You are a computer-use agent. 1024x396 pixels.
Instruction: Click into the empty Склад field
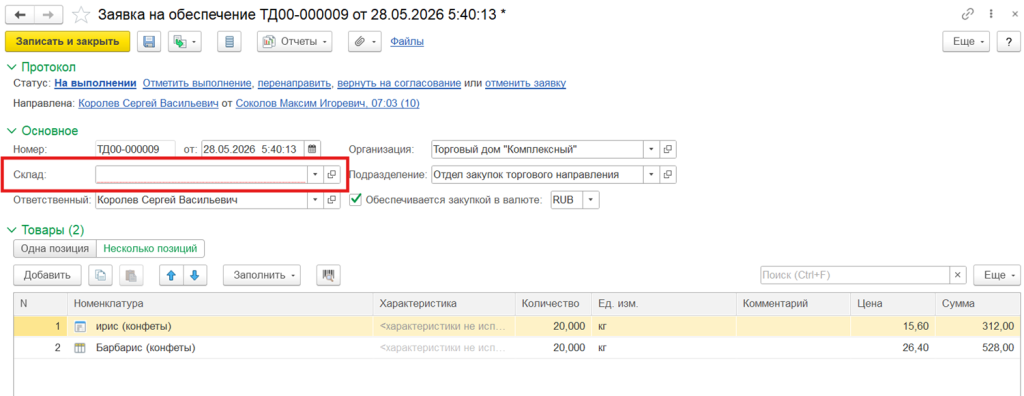pos(202,174)
